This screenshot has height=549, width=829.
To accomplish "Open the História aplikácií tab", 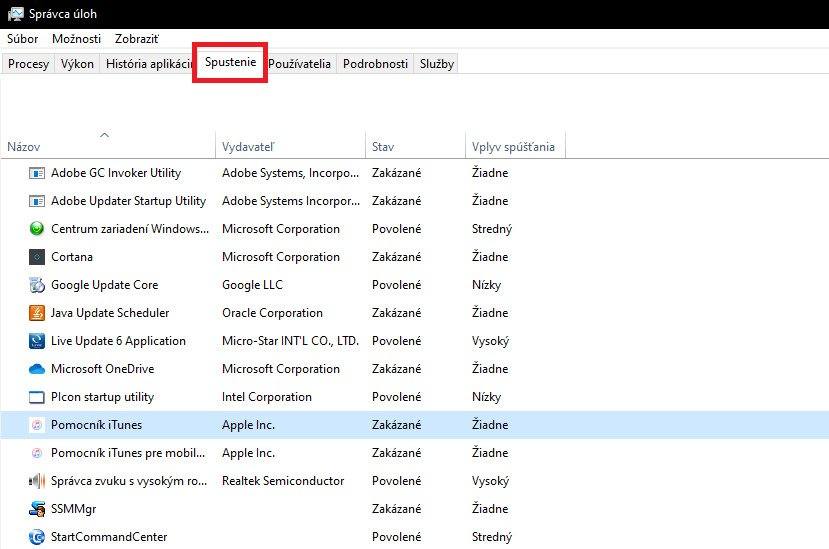I will coord(147,64).
